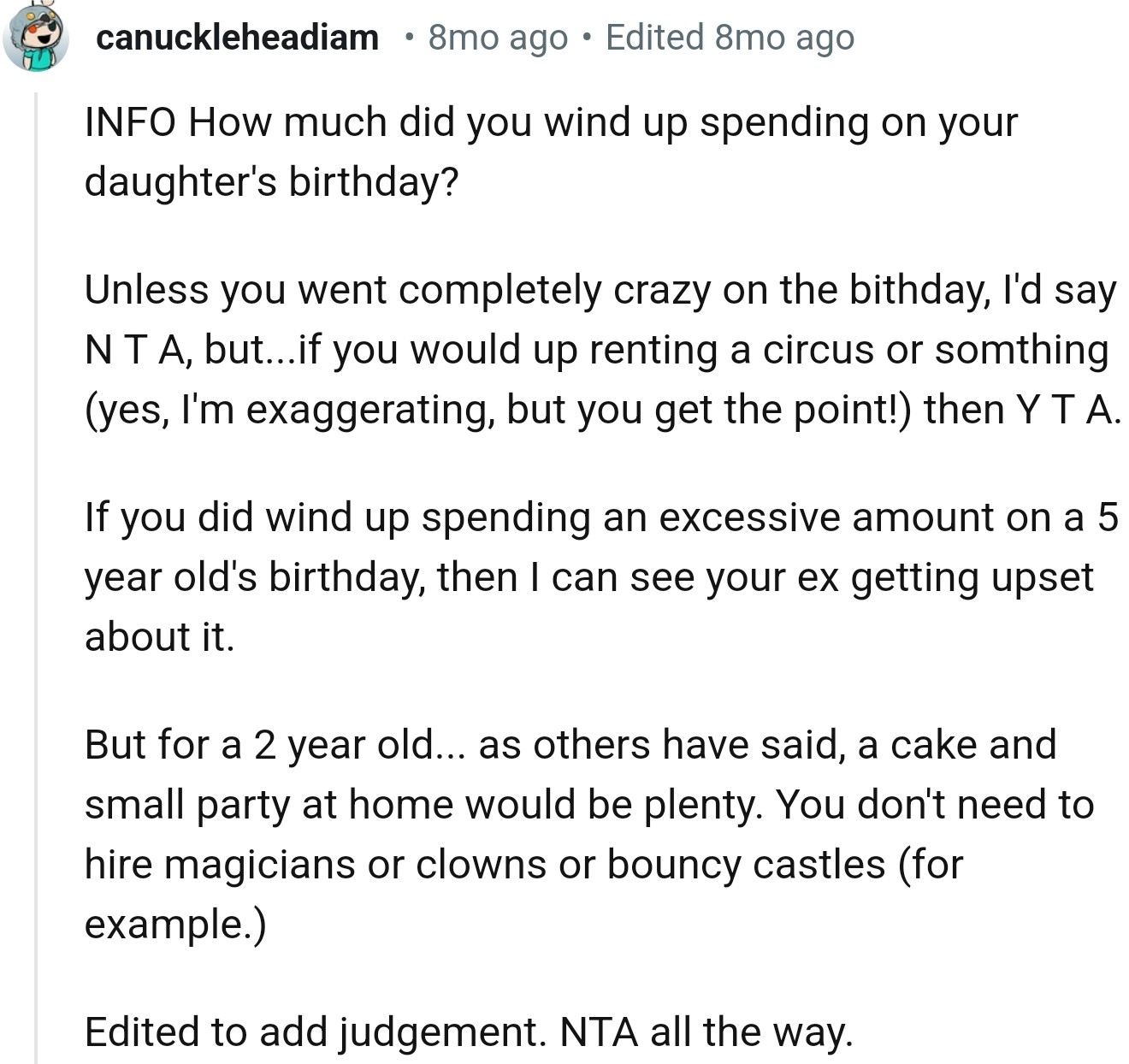The image size is (1129, 1064).
Task: Click the "Edited to add judgement." sentence
Action: (x=315, y=1031)
